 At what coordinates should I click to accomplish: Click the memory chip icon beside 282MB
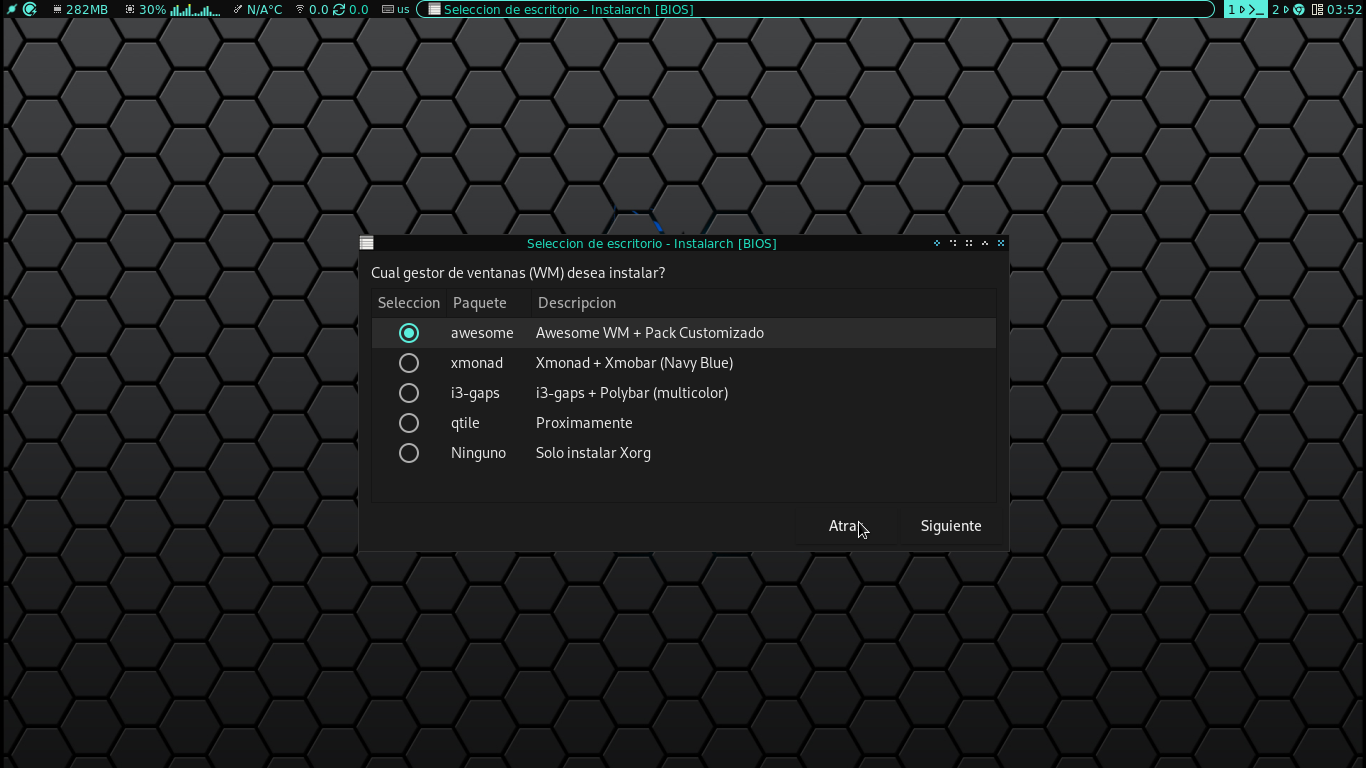tap(58, 9)
